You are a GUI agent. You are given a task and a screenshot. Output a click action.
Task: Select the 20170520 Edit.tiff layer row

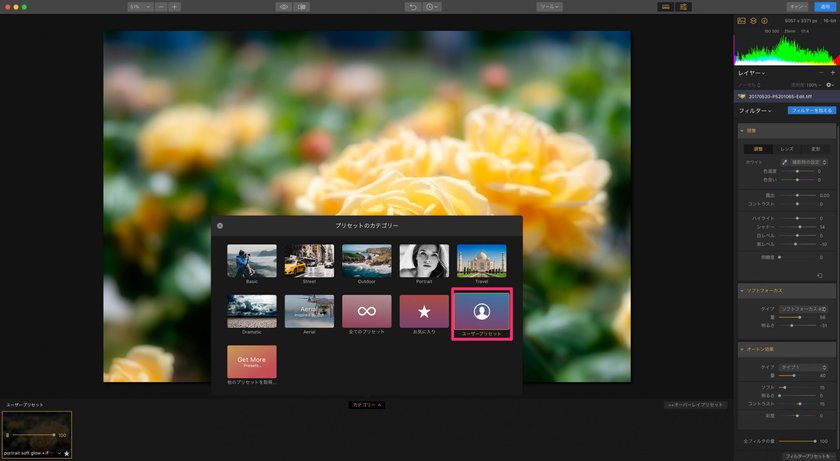tap(785, 97)
